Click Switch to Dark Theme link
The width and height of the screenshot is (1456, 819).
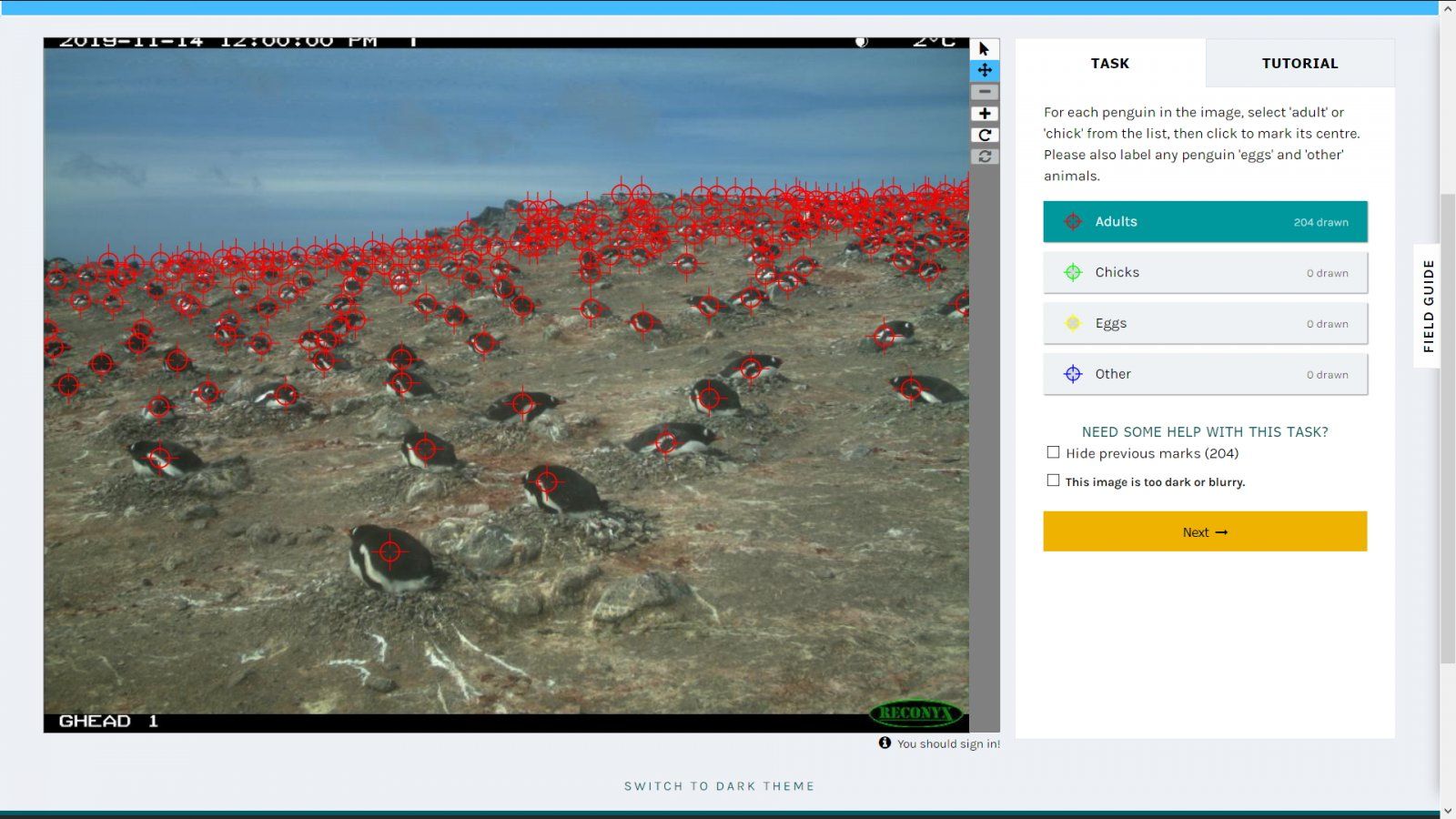(x=719, y=786)
